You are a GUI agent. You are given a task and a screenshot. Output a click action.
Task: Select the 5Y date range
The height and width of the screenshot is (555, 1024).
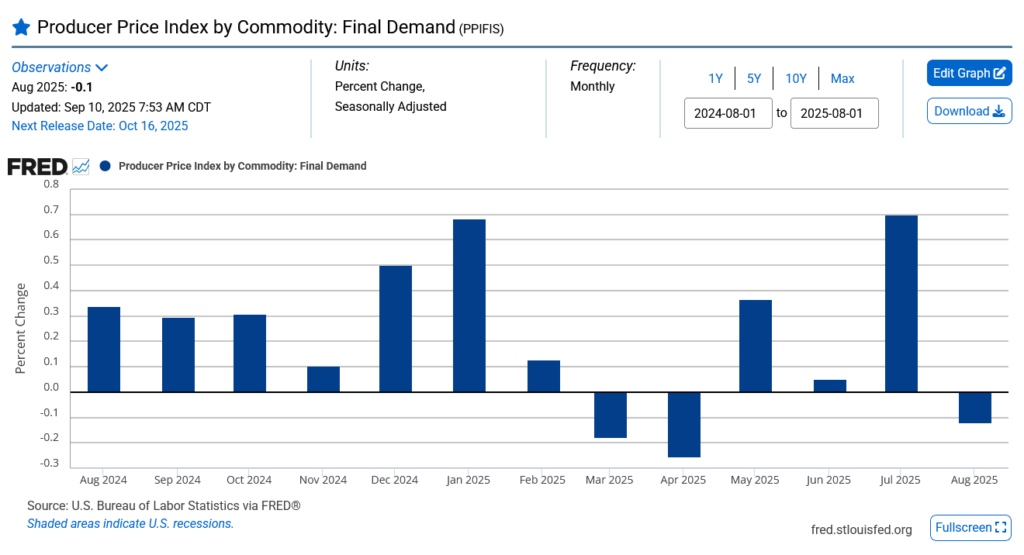click(x=754, y=79)
